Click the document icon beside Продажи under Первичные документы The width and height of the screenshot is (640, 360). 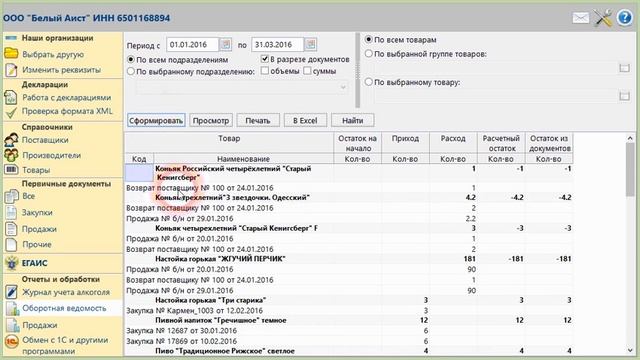click(x=11, y=229)
